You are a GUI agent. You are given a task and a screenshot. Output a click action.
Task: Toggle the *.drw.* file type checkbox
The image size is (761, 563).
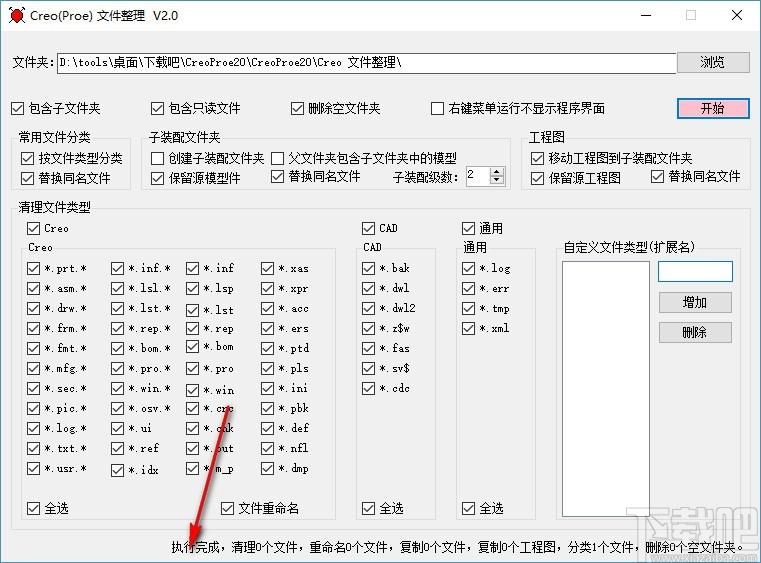(x=33, y=308)
